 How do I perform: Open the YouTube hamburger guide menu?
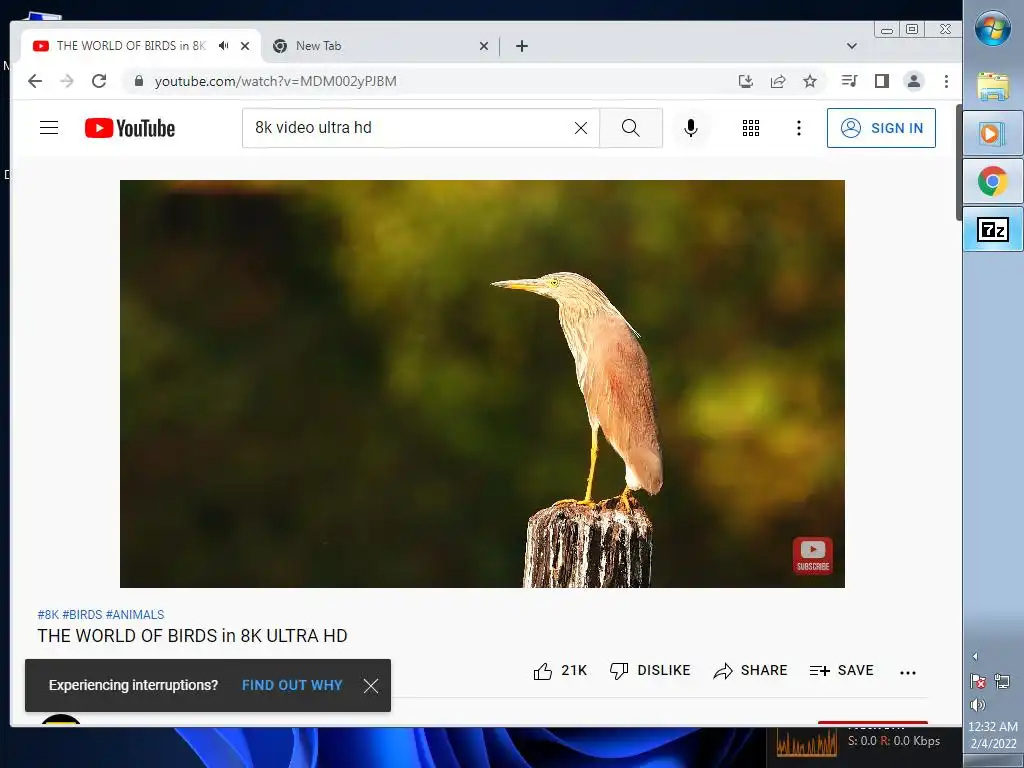49,127
